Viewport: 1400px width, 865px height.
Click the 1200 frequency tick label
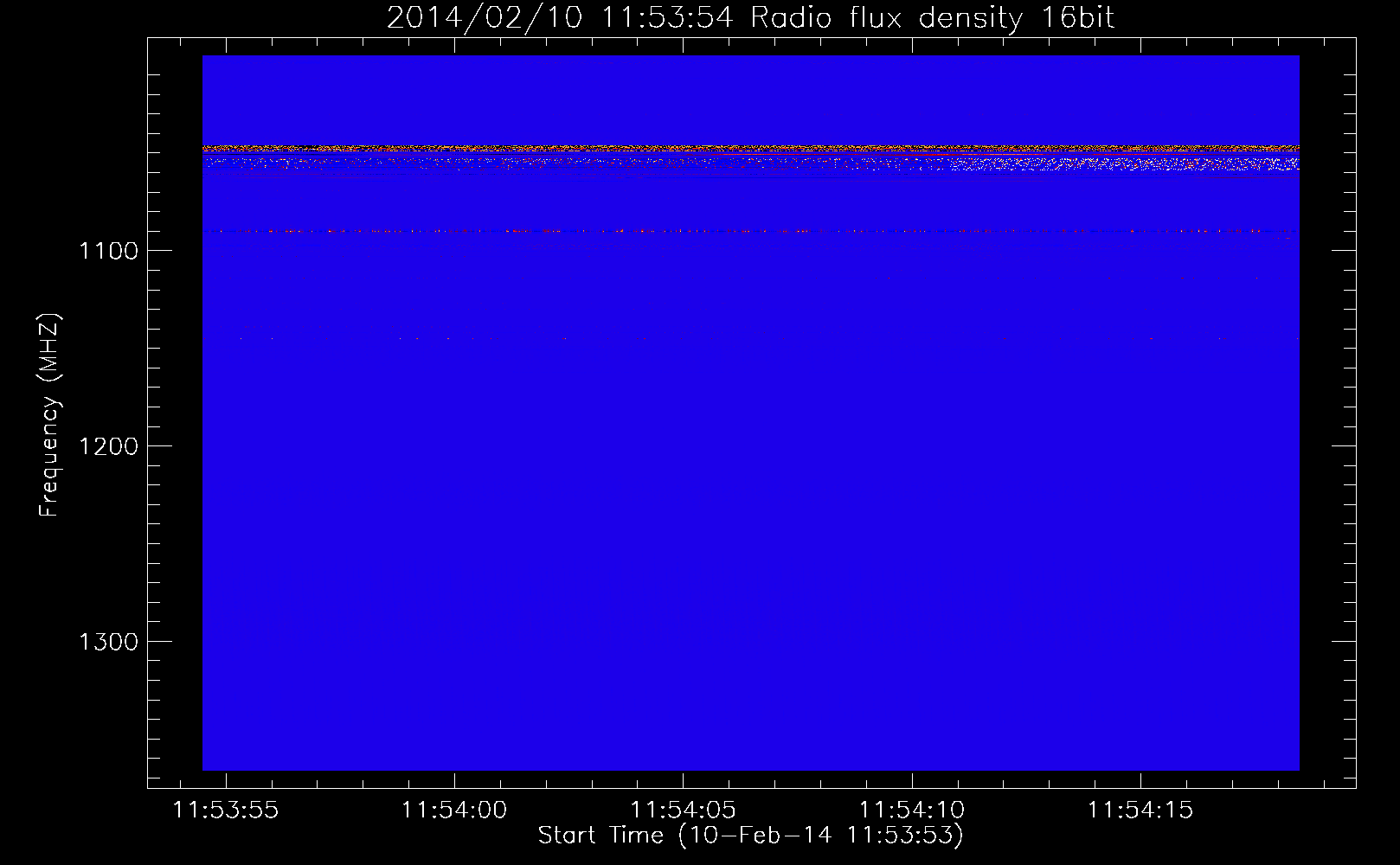pos(108,446)
